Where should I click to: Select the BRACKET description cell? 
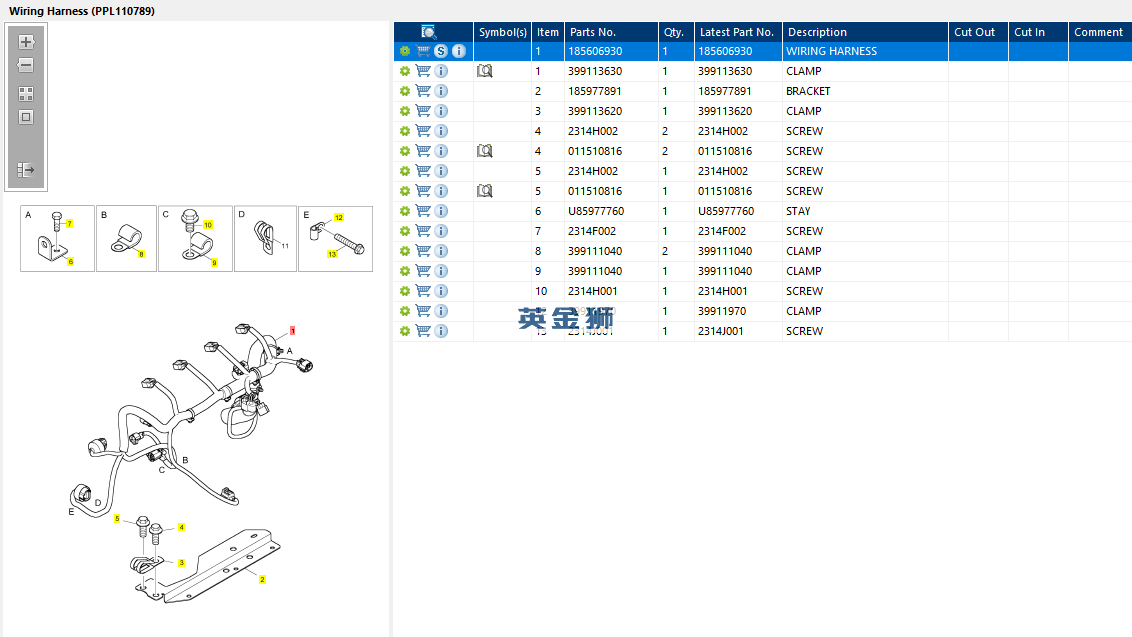tap(865, 91)
